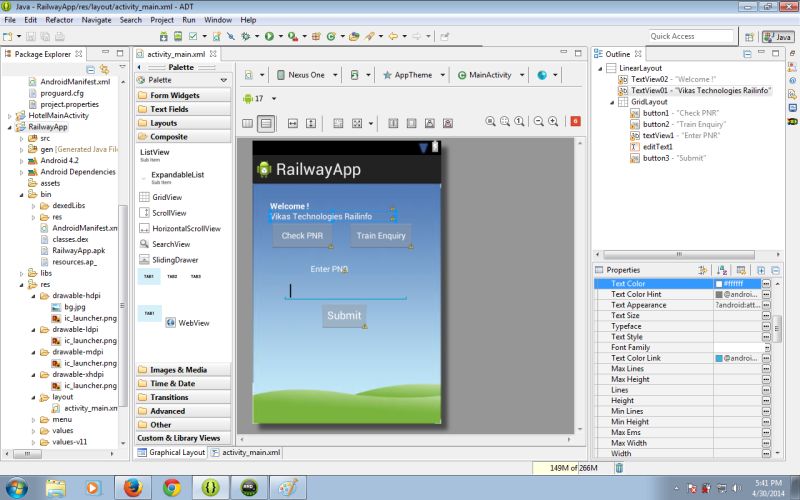The image size is (800, 500).
Task: Click the Open Perspective icon
Action: click(x=749, y=37)
